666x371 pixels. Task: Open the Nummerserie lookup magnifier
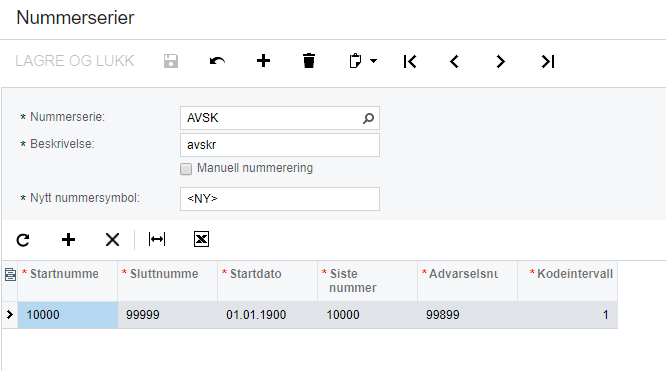pyautogui.click(x=368, y=118)
